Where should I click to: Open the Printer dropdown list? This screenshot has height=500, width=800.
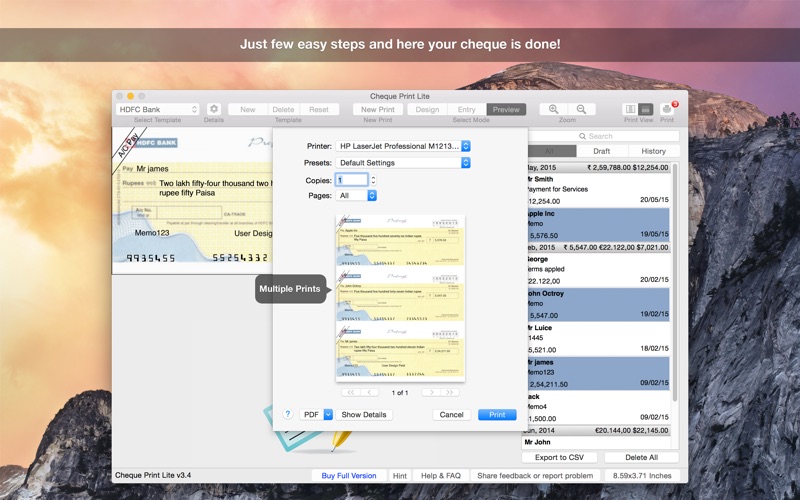pos(403,146)
